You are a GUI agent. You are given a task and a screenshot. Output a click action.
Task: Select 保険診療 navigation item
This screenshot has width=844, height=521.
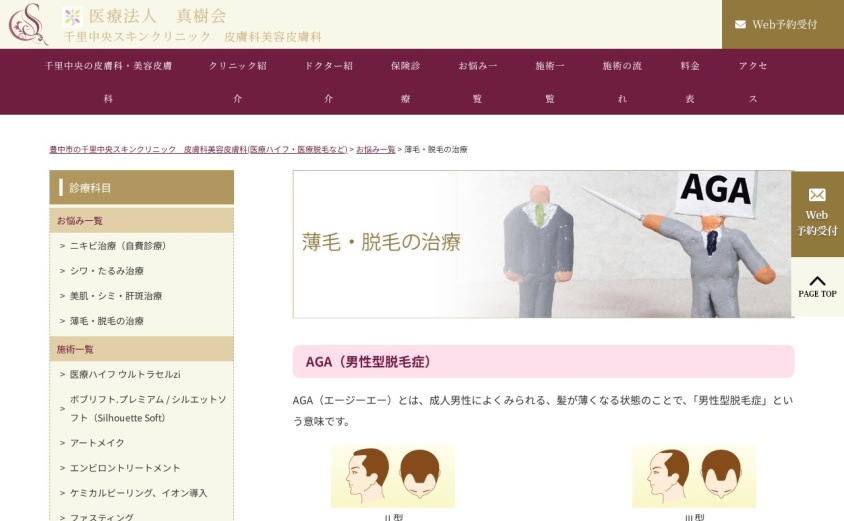coord(405,82)
